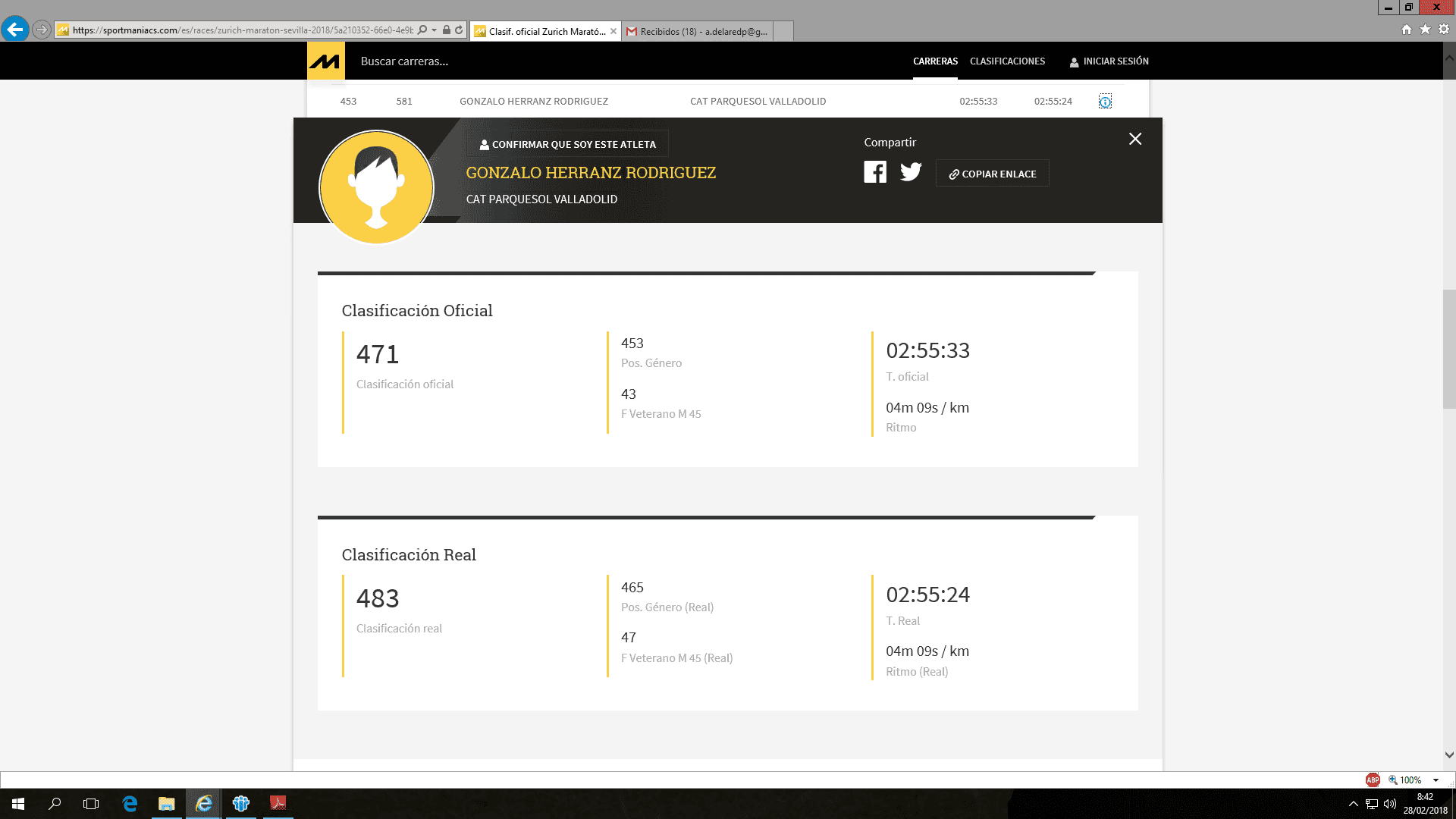
Task: Click the Copiar Enlace button
Action: point(992,174)
